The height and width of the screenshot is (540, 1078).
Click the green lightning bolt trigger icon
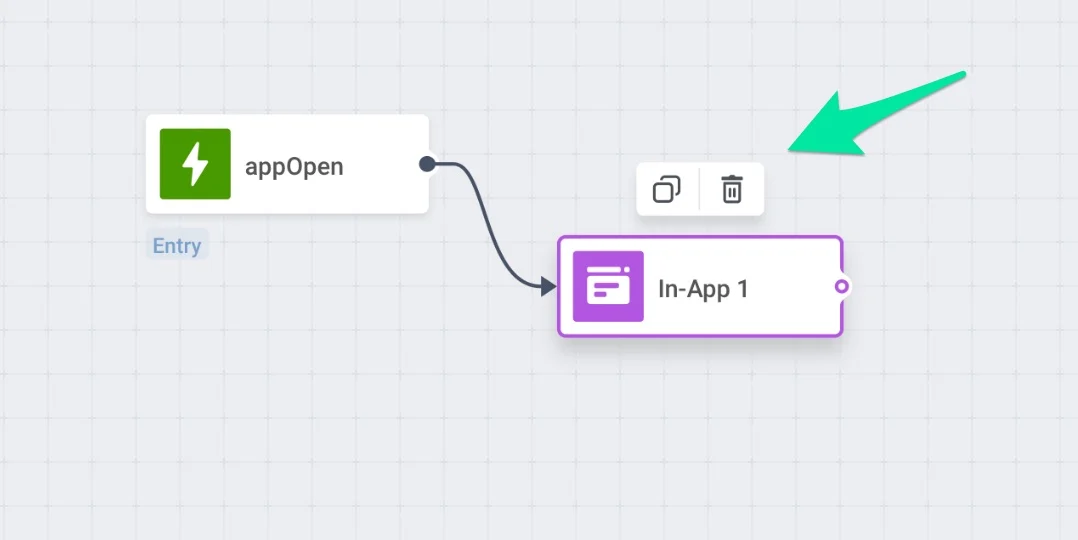(195, 164)
